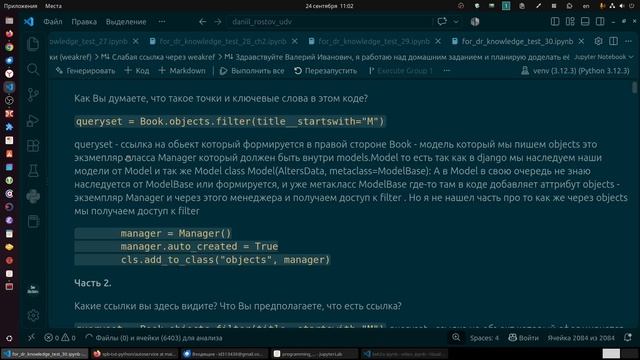Click Войти Copilot sign-in in status bar

pyautogui.click(x=524, y=338)
